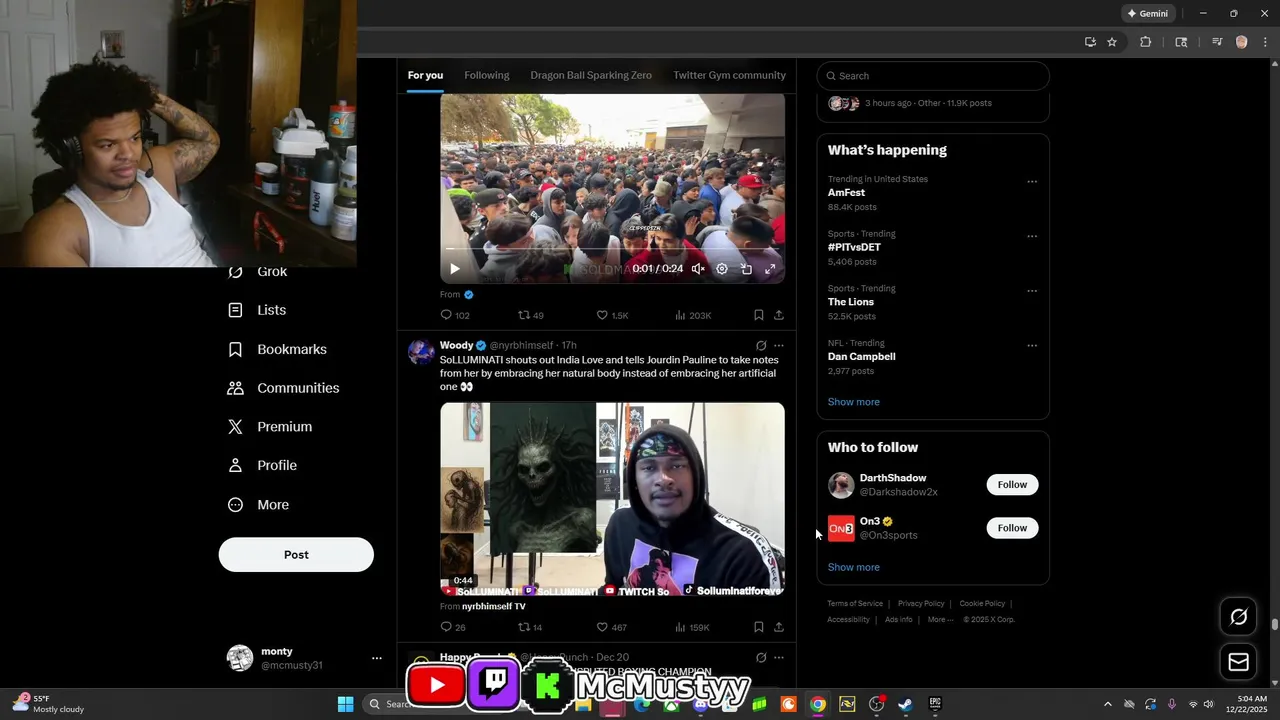Show more under Who to follow
The image size is (1280, 720).
click(x=854, y=567)
